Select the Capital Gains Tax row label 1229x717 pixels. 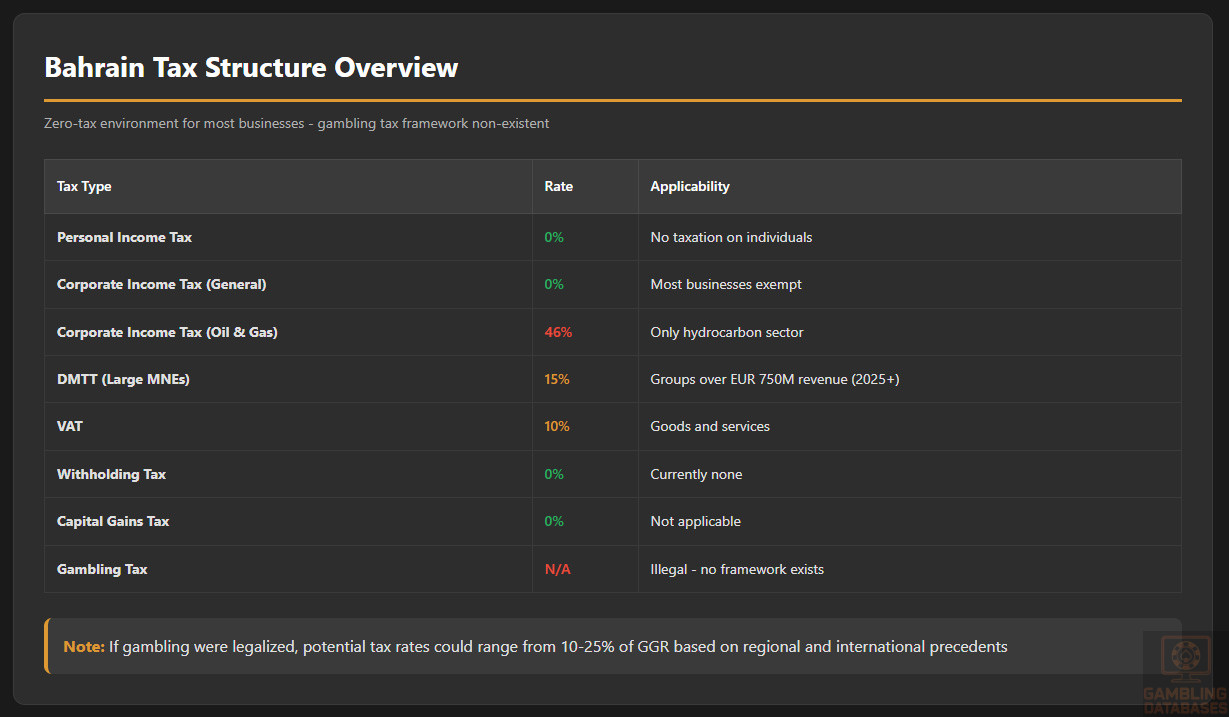coord(113,522)
